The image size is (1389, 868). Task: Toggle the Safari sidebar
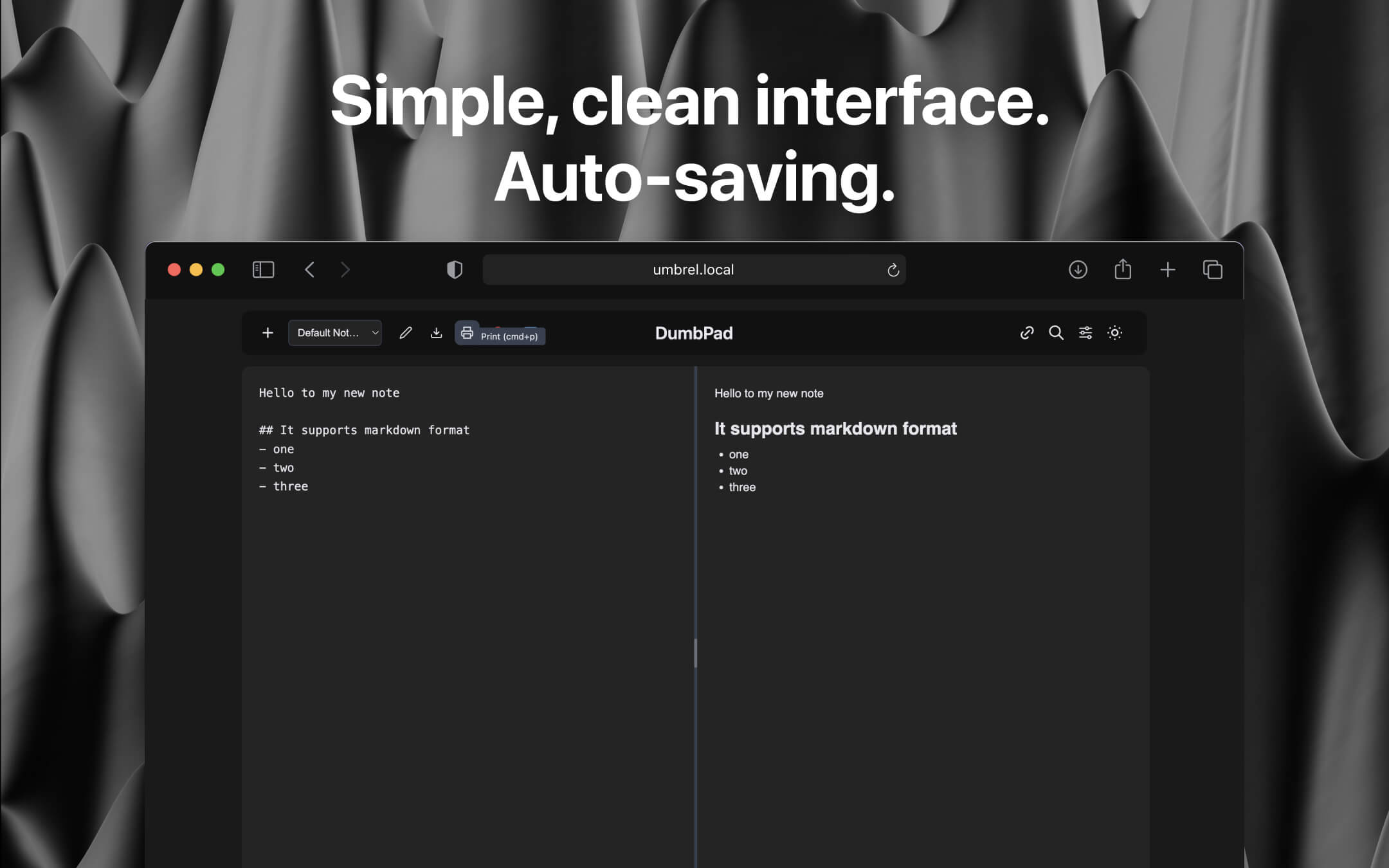pyautogui.click(x=263, y=269)
